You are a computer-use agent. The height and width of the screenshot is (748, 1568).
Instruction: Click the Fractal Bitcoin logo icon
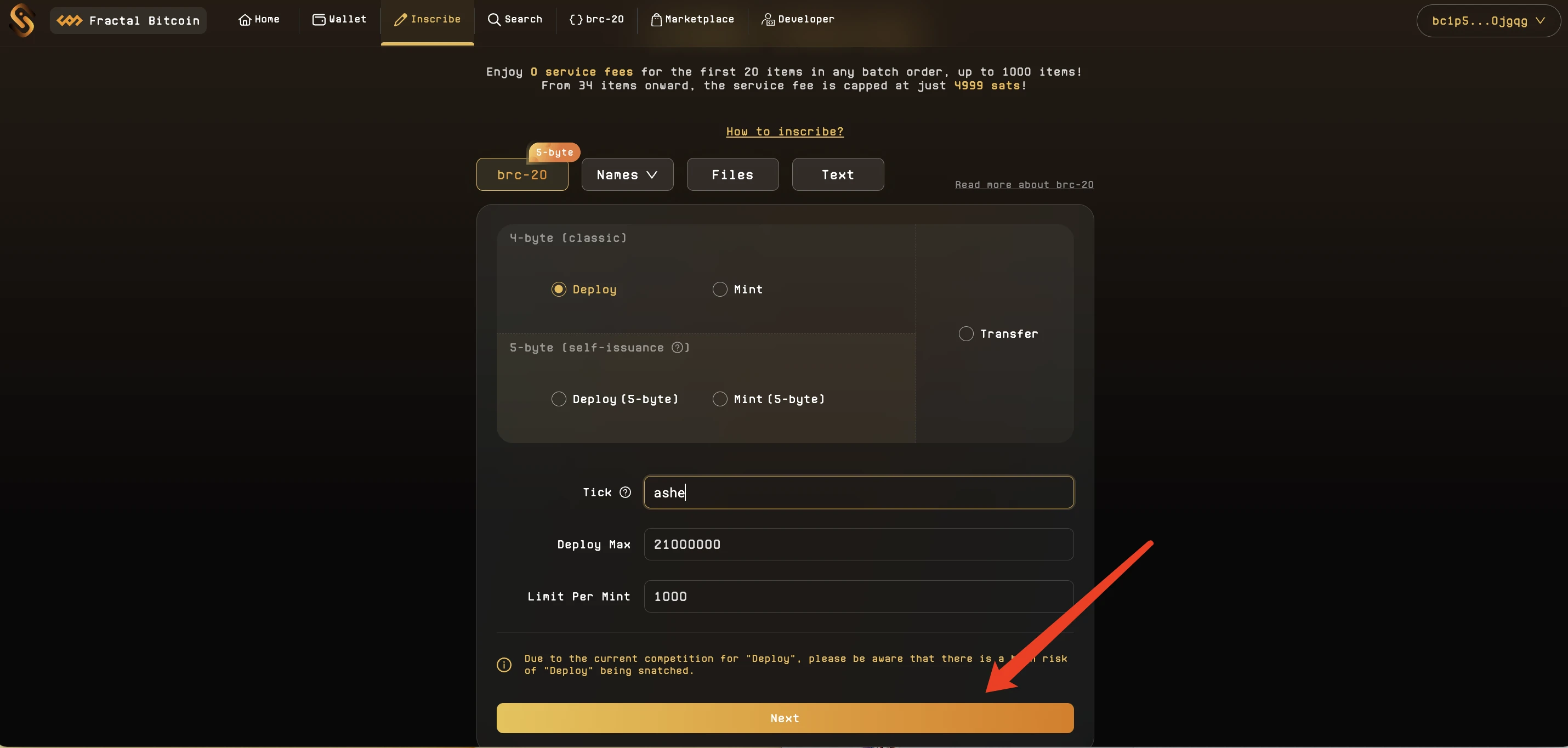tap(67, 19)
